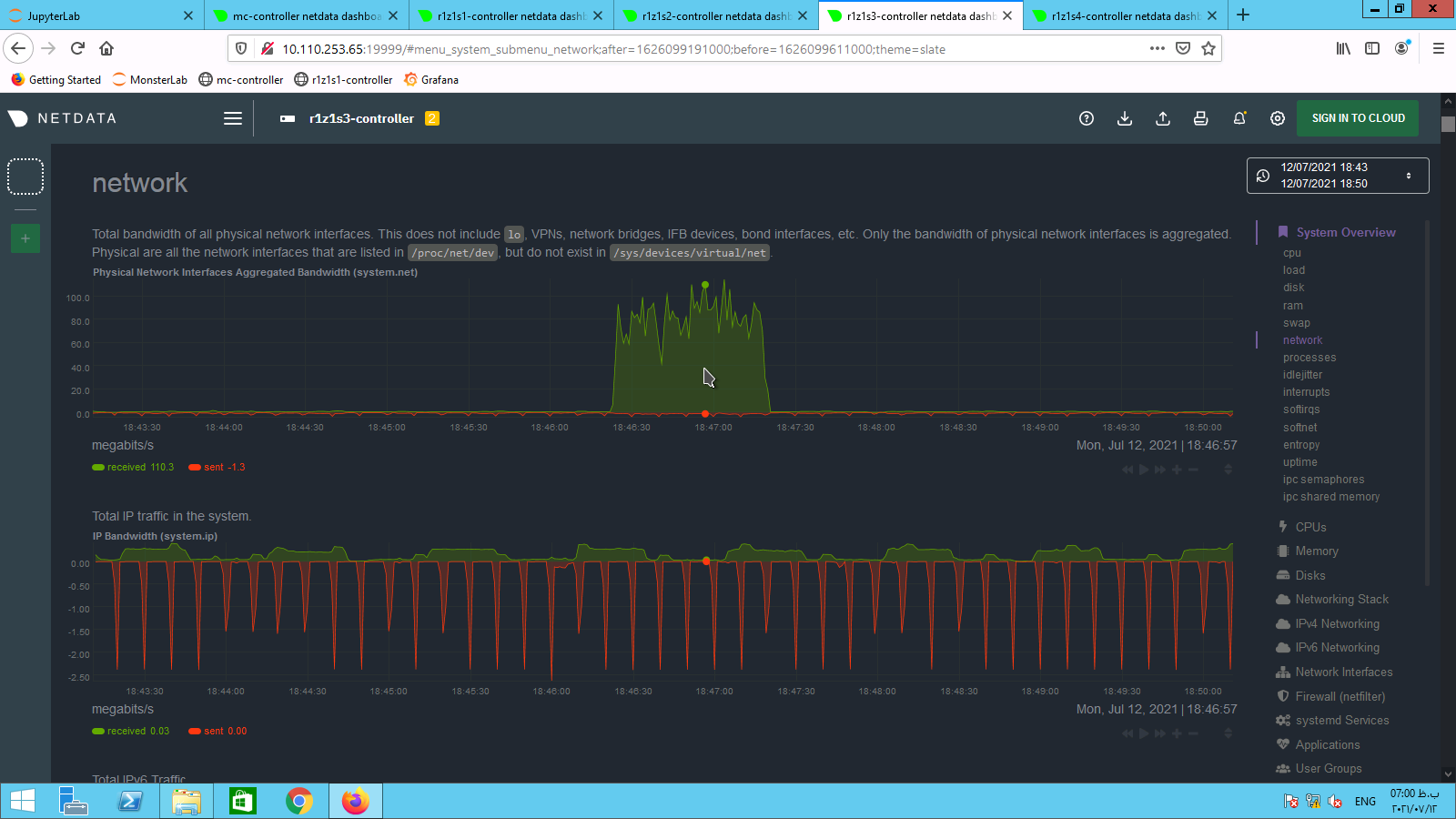Click the export snapshot download icon

(x=1125, y=118)
